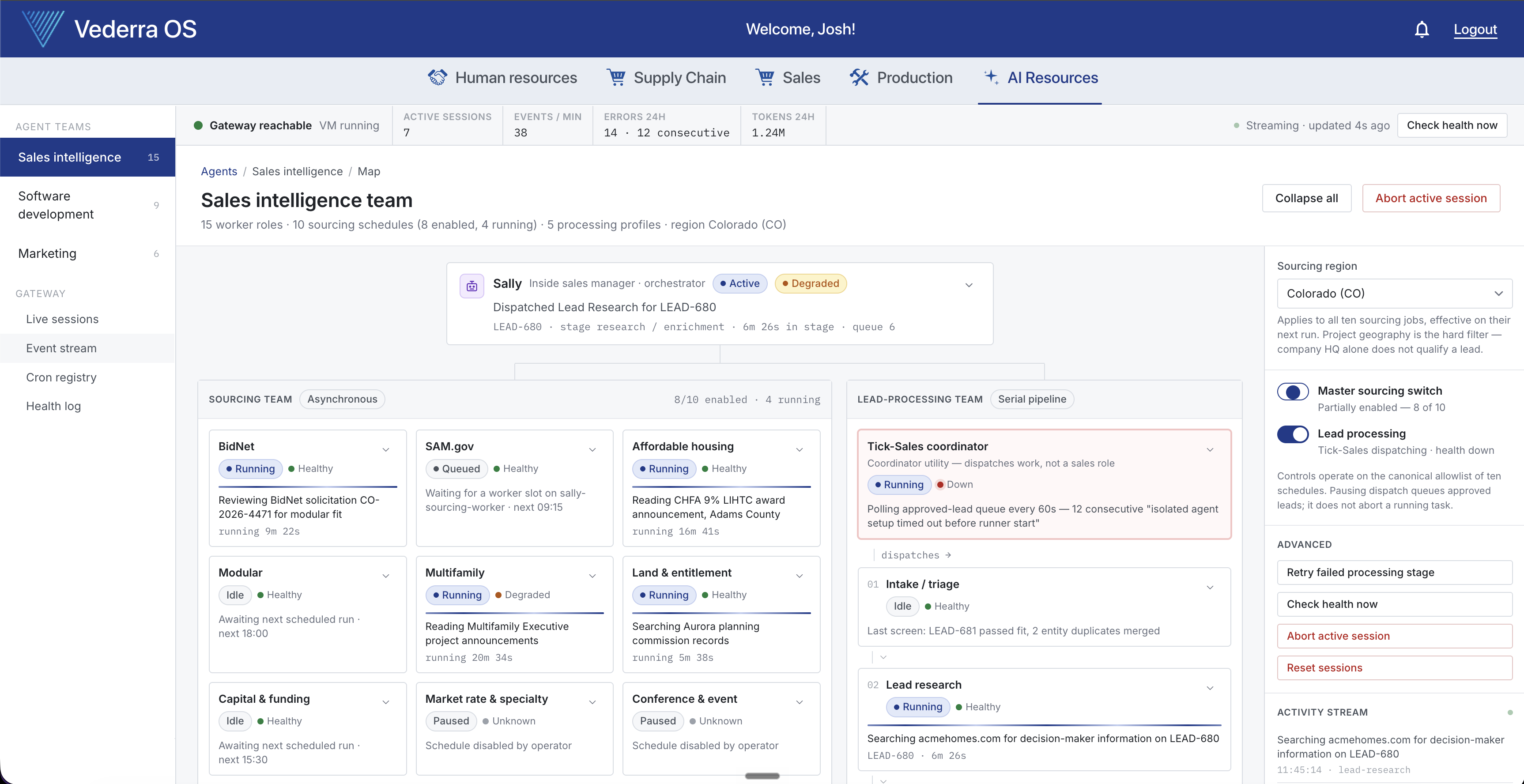
Task: Click the Logout link
Action: click(x=1475, y=29)
